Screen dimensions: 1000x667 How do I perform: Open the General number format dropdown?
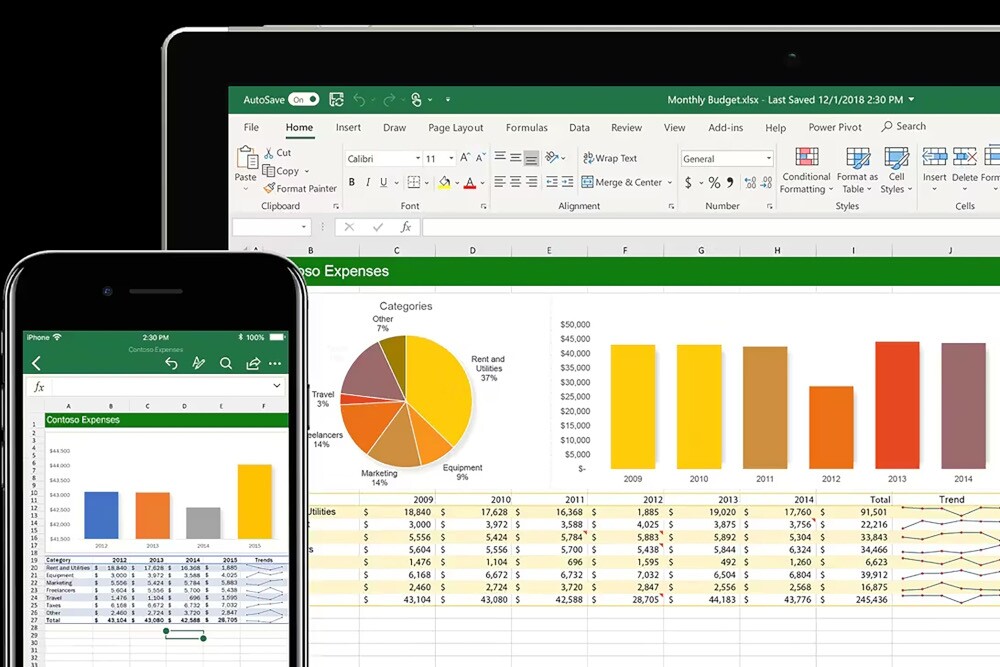click(768, 159)
